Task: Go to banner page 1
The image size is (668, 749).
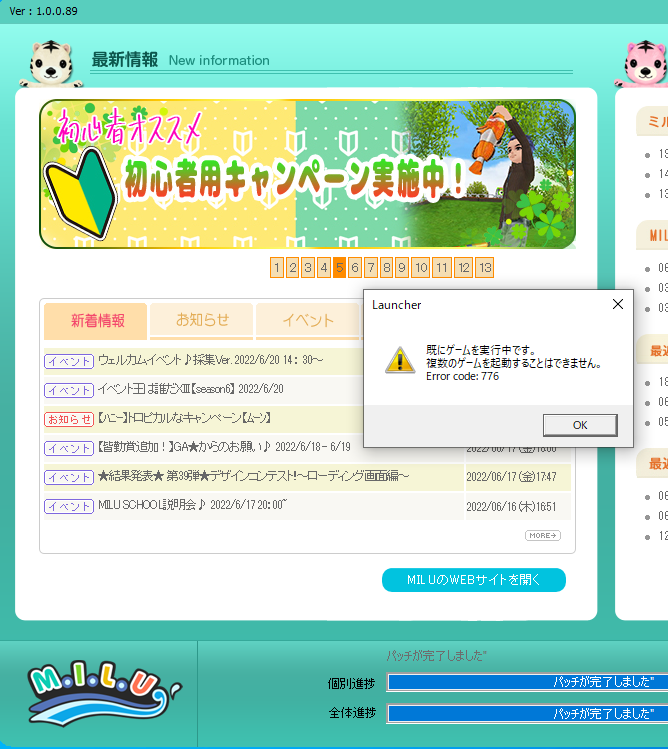Action: pos(277,267)
